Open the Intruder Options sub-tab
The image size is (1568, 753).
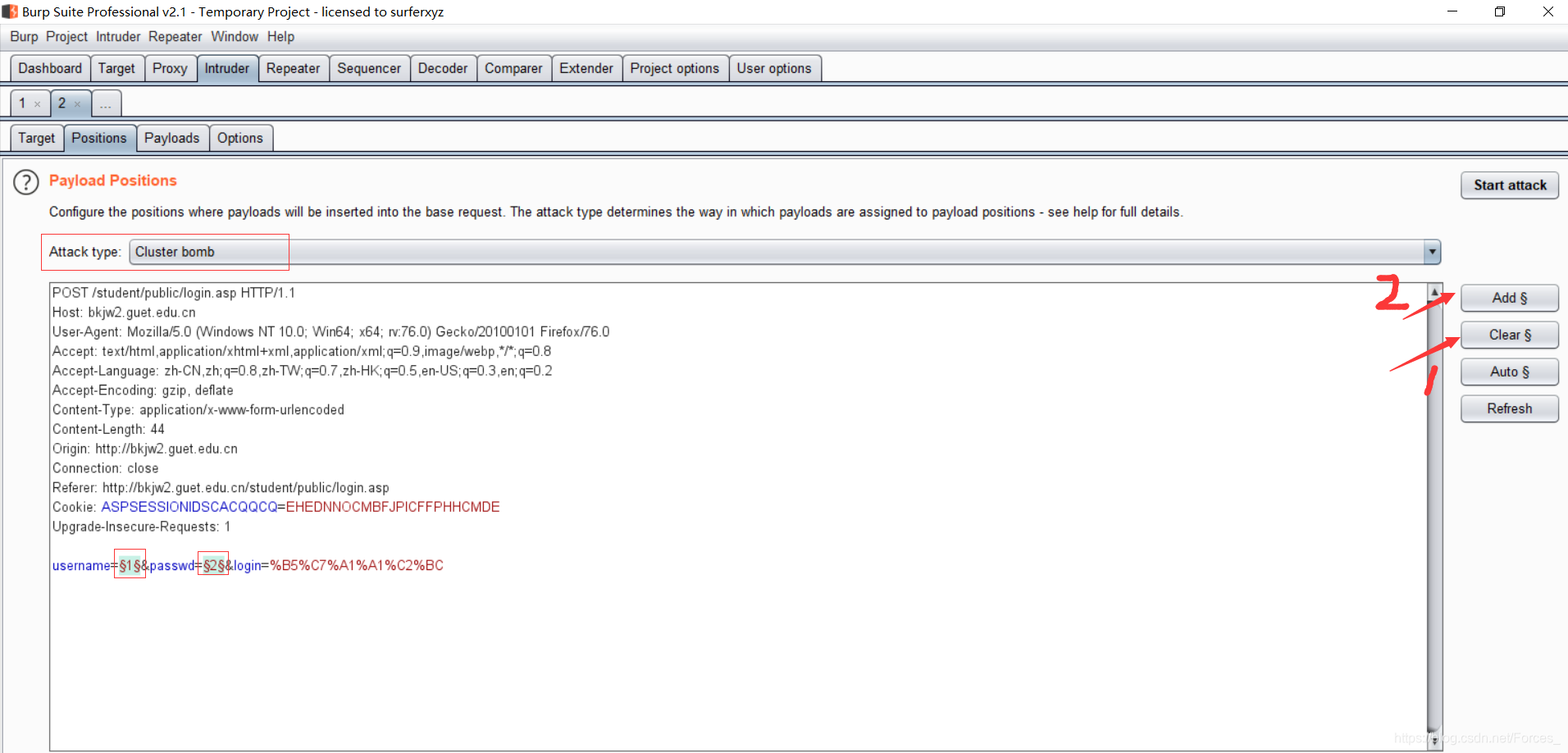[x=240, y=138]
